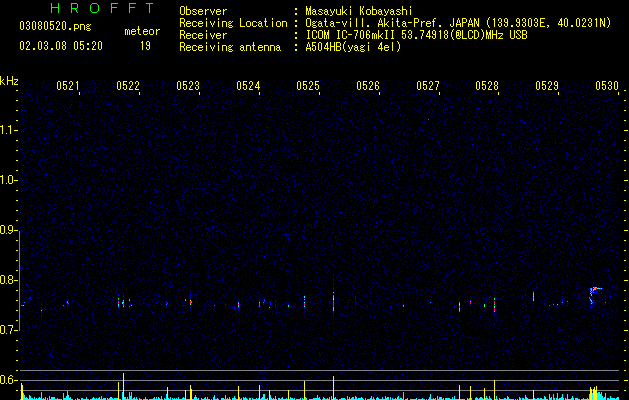
Task: Click the 0530 time marker
Action: pos(607,85)
